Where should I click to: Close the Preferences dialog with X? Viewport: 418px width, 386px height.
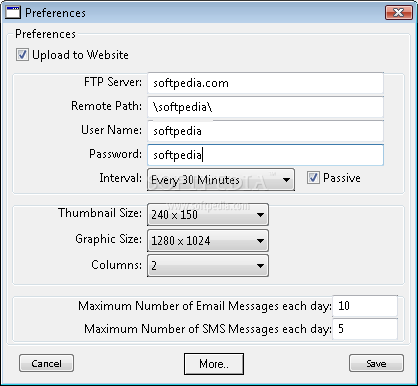(x=398, y=13)
